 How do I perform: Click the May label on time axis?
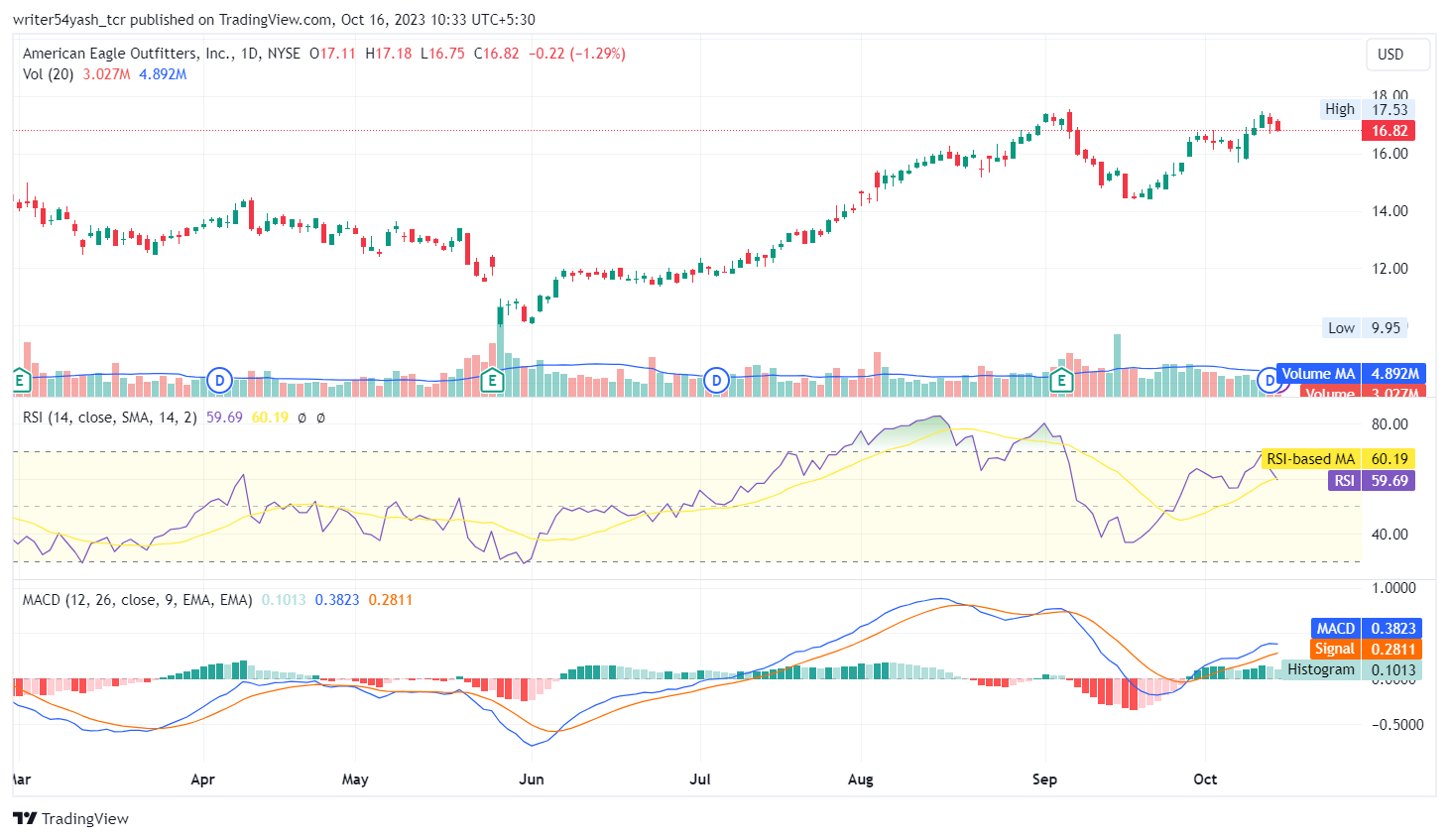pos(355,780)
